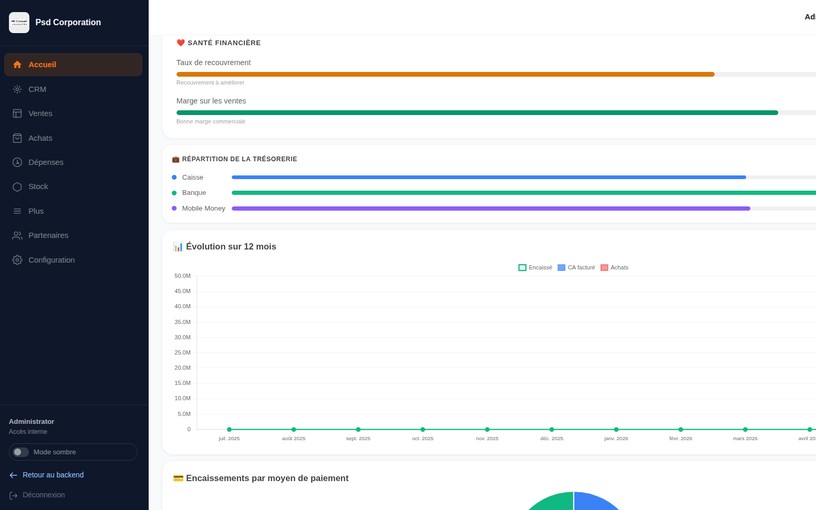
Task: Click the bar chart icon by Évolution sur 12 mois
Action: pyautogui.click(x=178, y=247)
